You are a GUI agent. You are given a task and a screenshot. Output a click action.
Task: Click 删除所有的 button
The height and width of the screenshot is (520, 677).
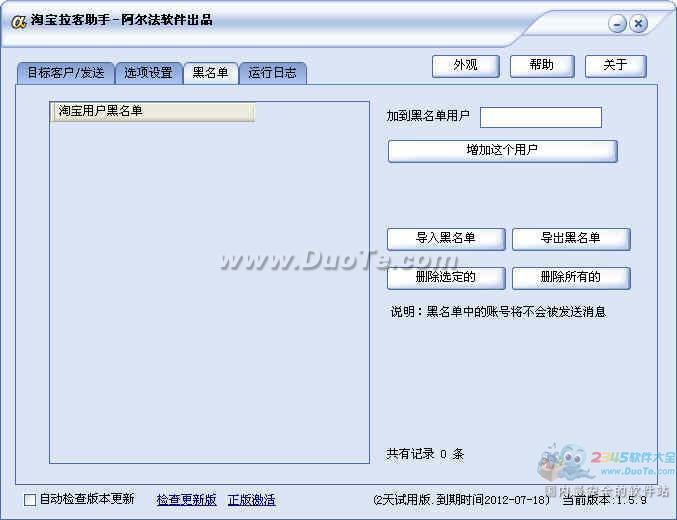(x=571, y=278)
